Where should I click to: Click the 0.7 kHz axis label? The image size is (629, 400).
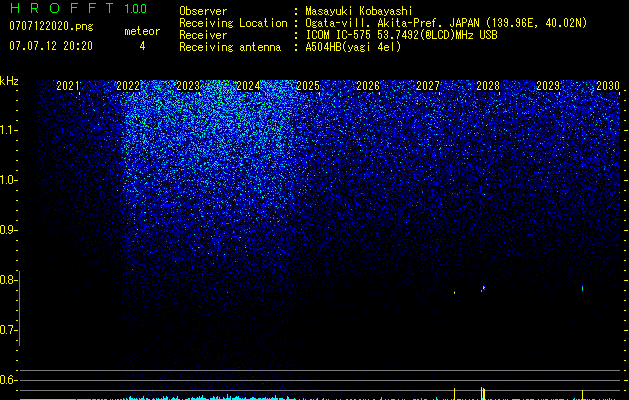click(8, 330)
